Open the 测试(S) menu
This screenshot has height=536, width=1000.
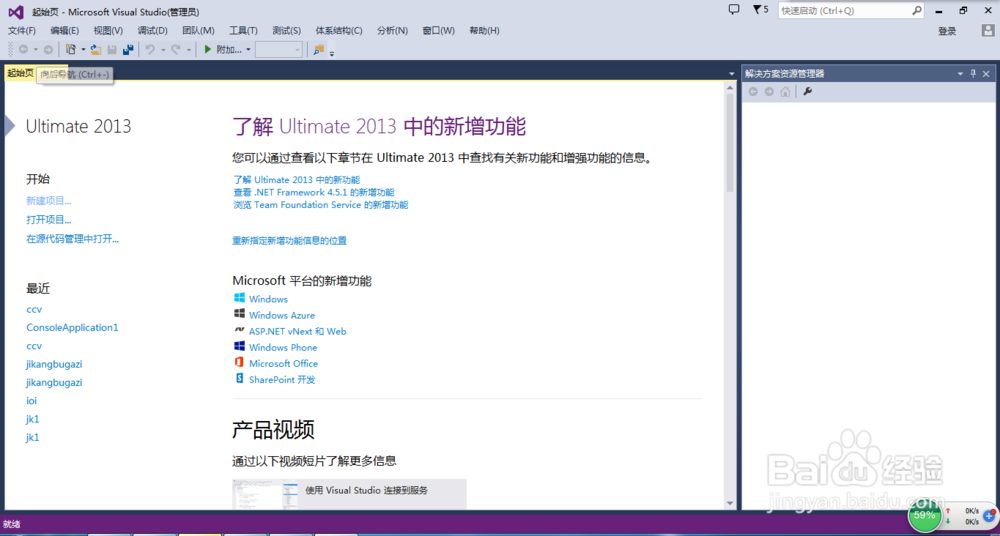(286, 31)
